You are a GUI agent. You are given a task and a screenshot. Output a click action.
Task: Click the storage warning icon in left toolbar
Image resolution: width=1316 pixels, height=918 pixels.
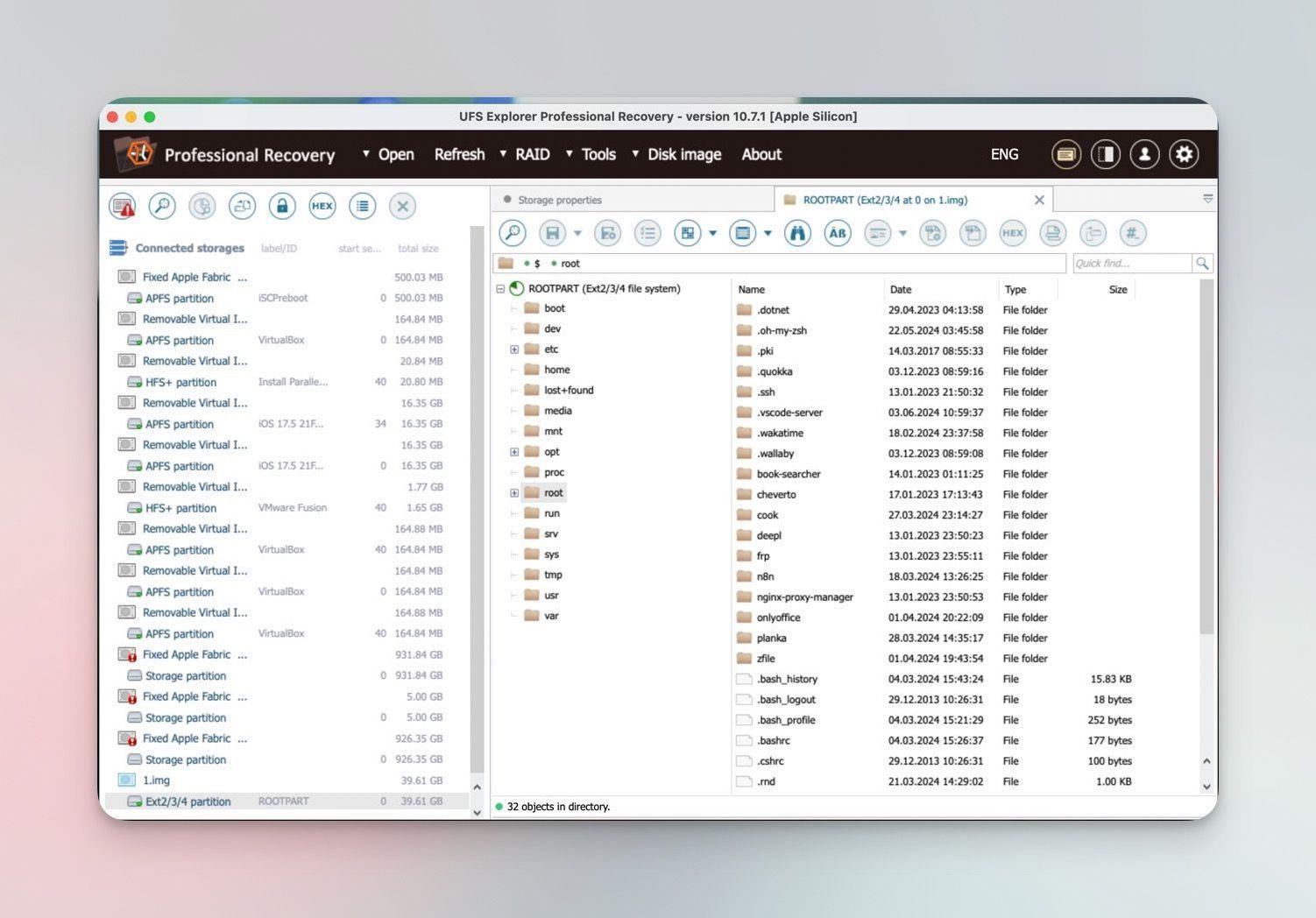[x=123, y=206]
